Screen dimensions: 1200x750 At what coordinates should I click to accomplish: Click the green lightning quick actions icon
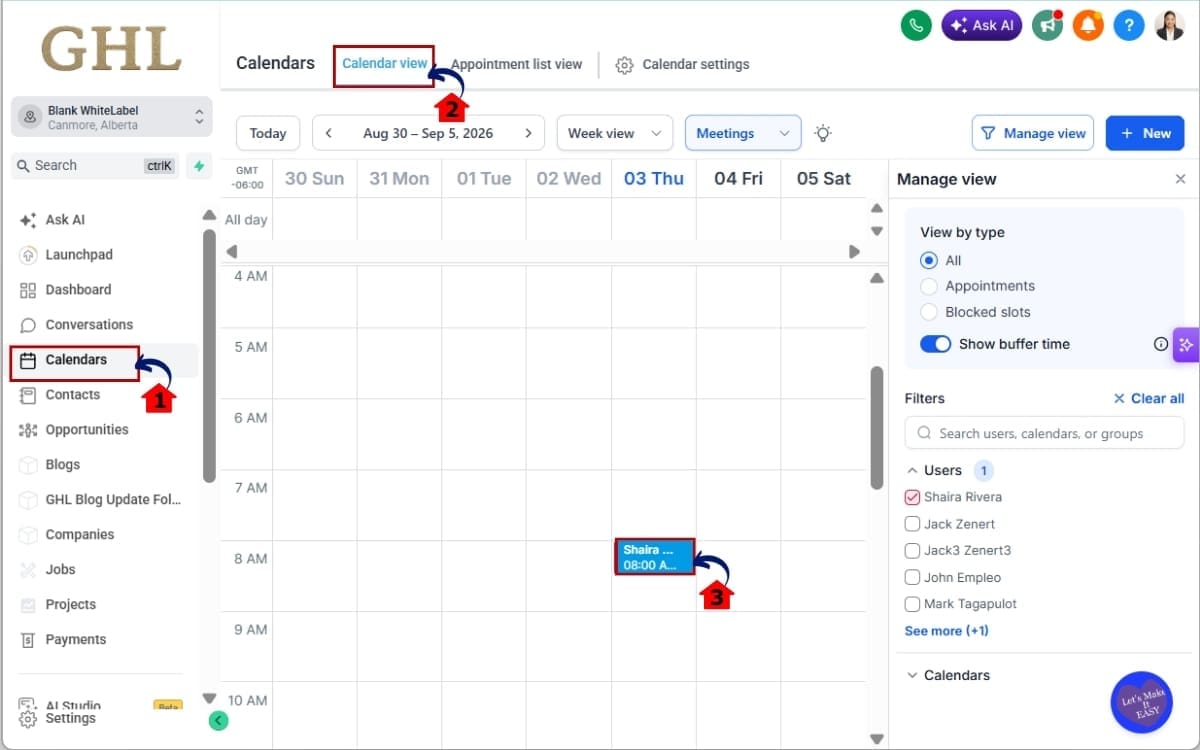point(199,166)
